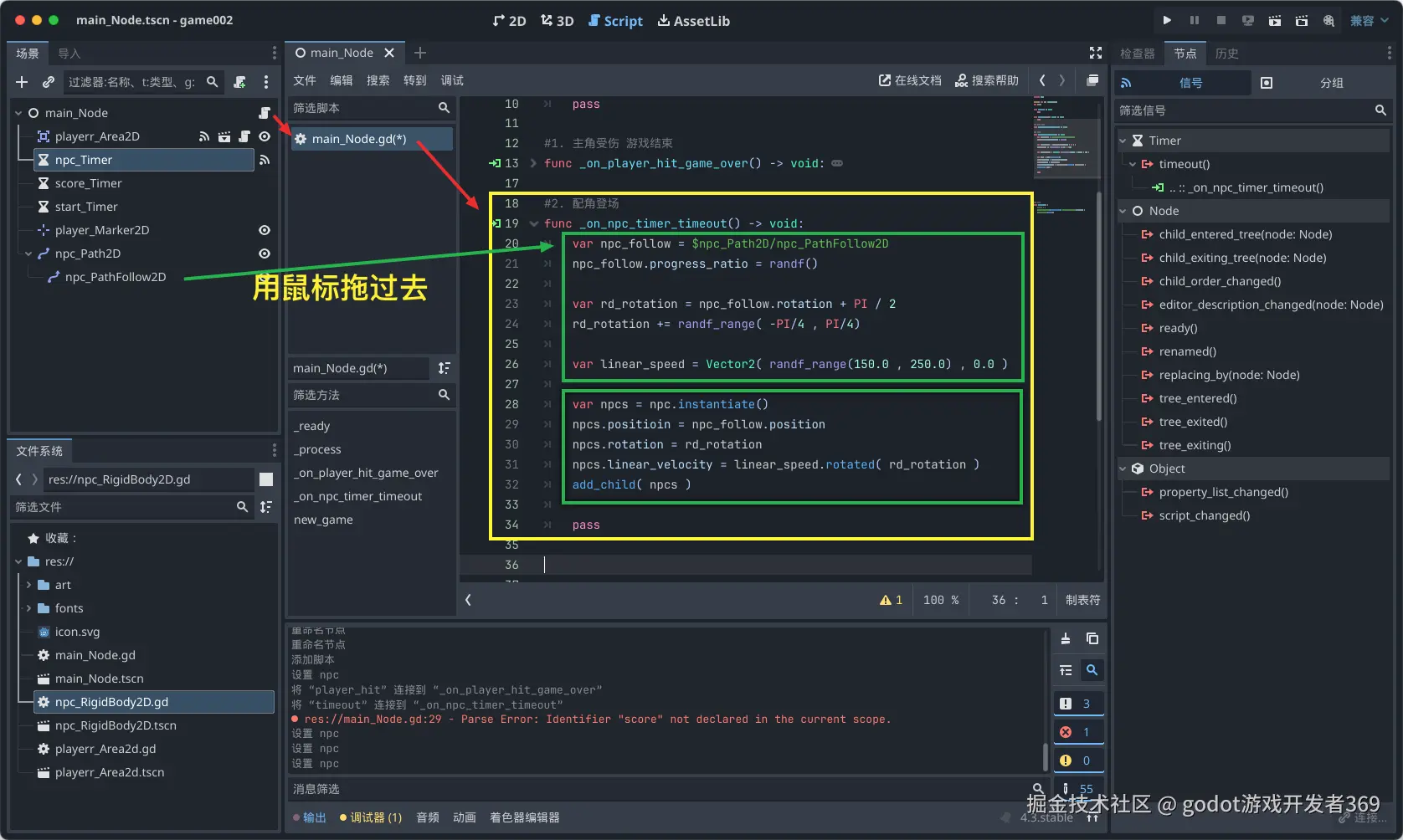
Task: Add a new node with the plus icon
Action: [x=22, y=82]
